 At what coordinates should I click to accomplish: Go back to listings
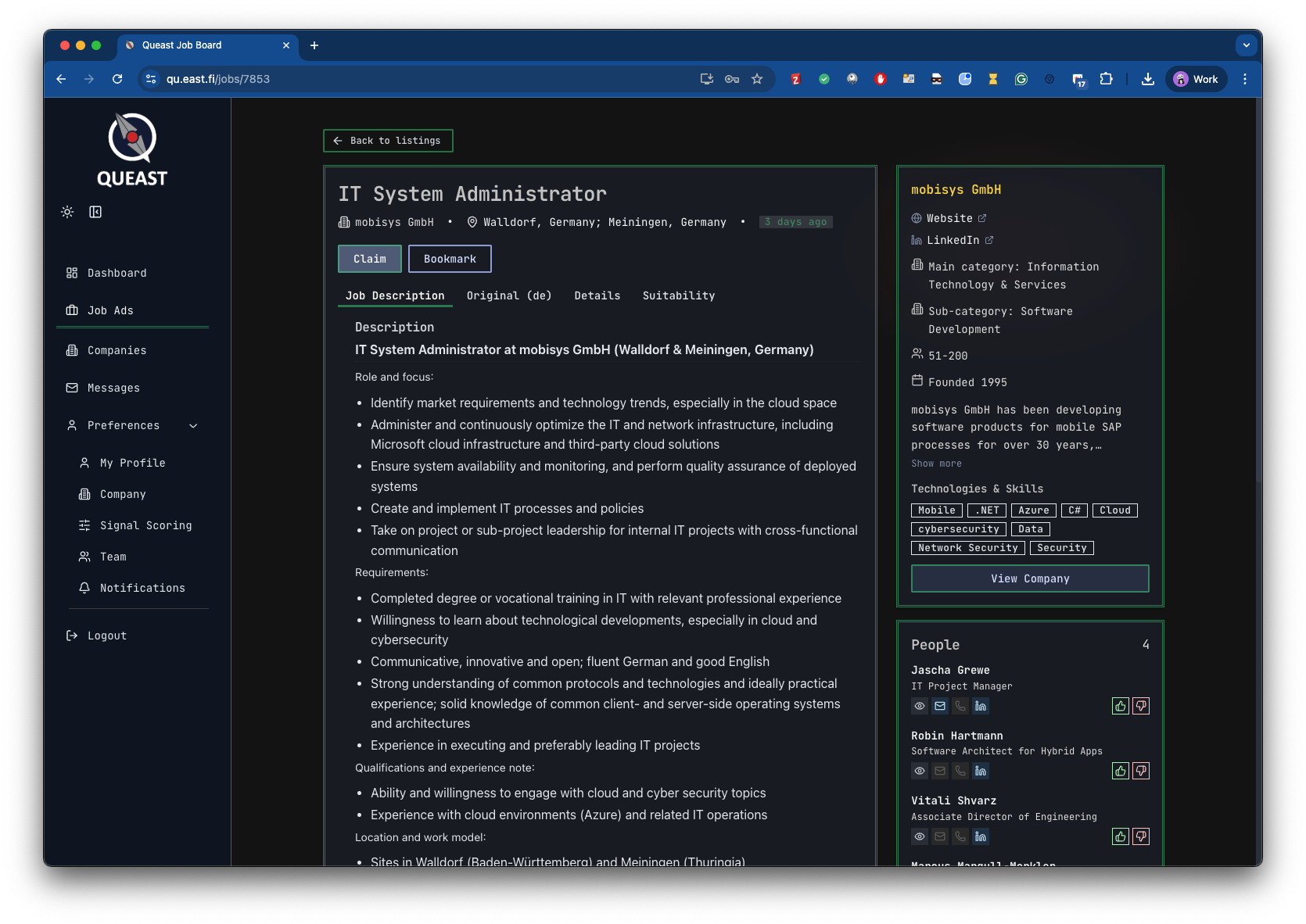pyautogui.click(x=388, y=141)
